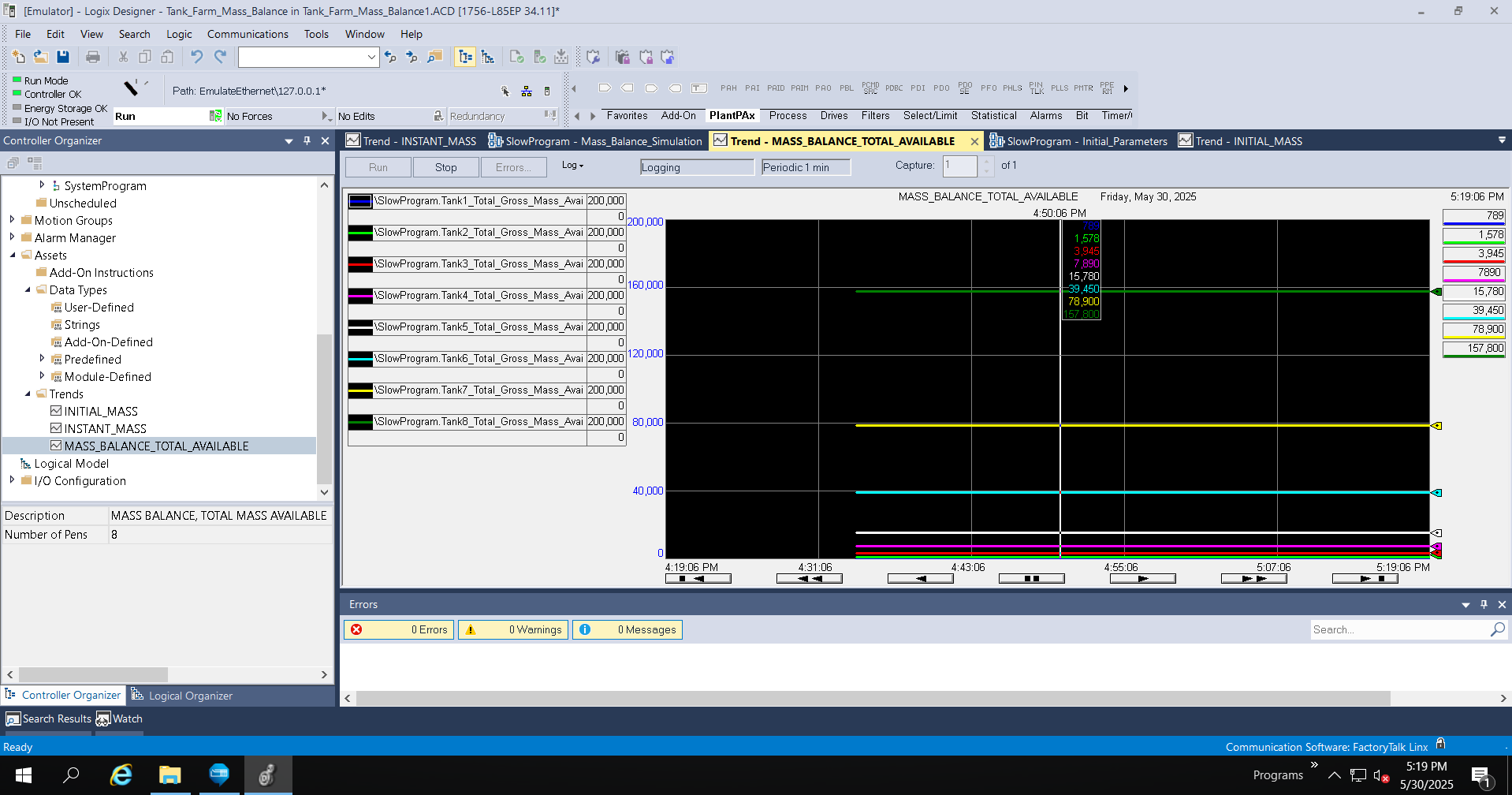Select the Alarms instruction tab
Image resolution: width=1512 pixels, height=795 pixels.
coord(1045,115)
